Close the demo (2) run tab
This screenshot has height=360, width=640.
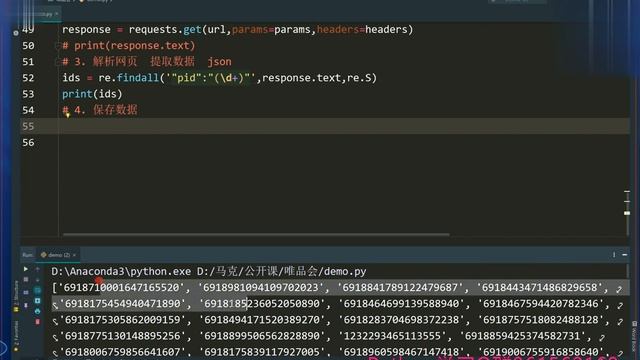(74, 255)
